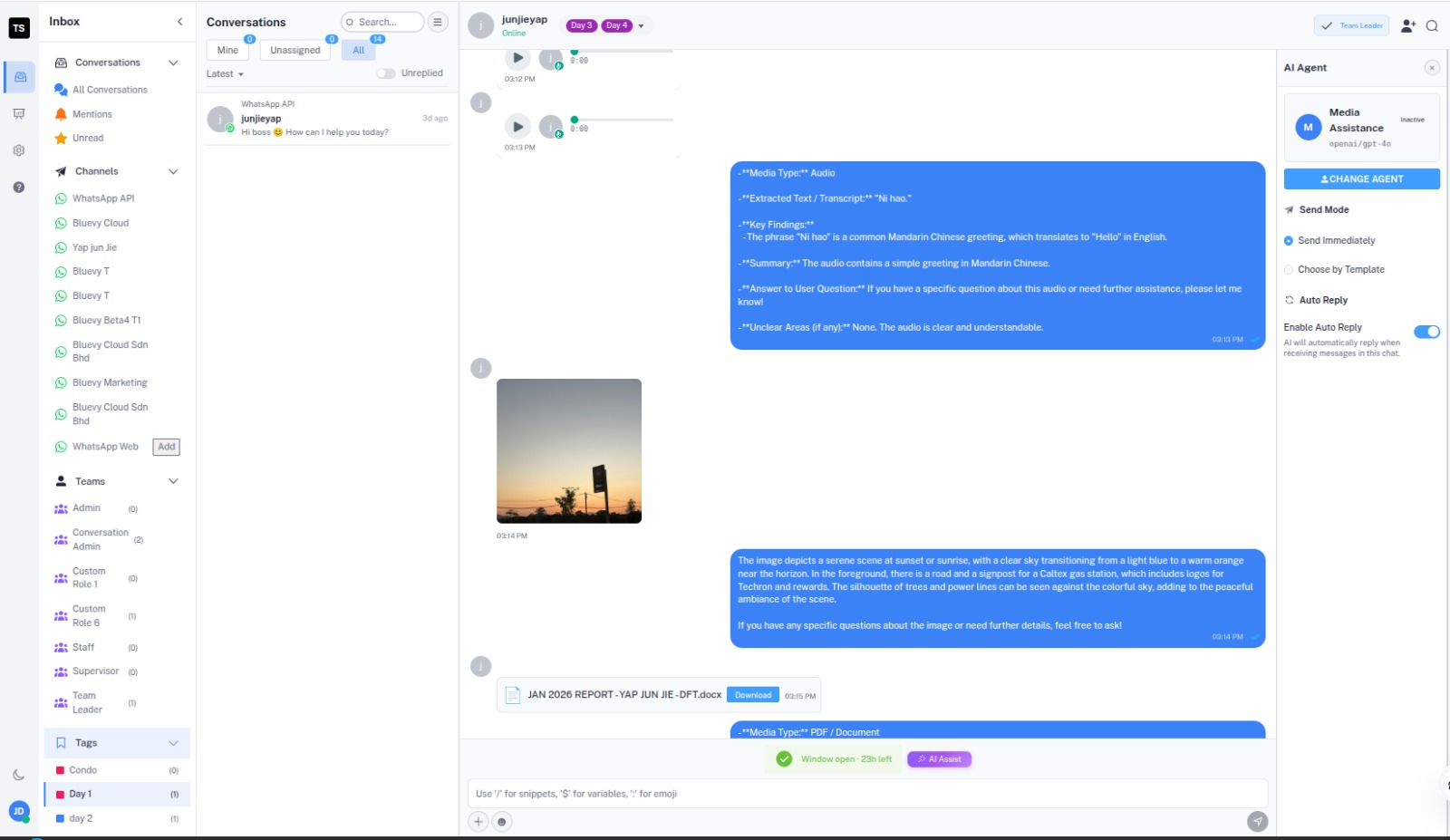Click add contact icon in chat header
This screenshot has width=1450, height=840.
pos(1407,26)
